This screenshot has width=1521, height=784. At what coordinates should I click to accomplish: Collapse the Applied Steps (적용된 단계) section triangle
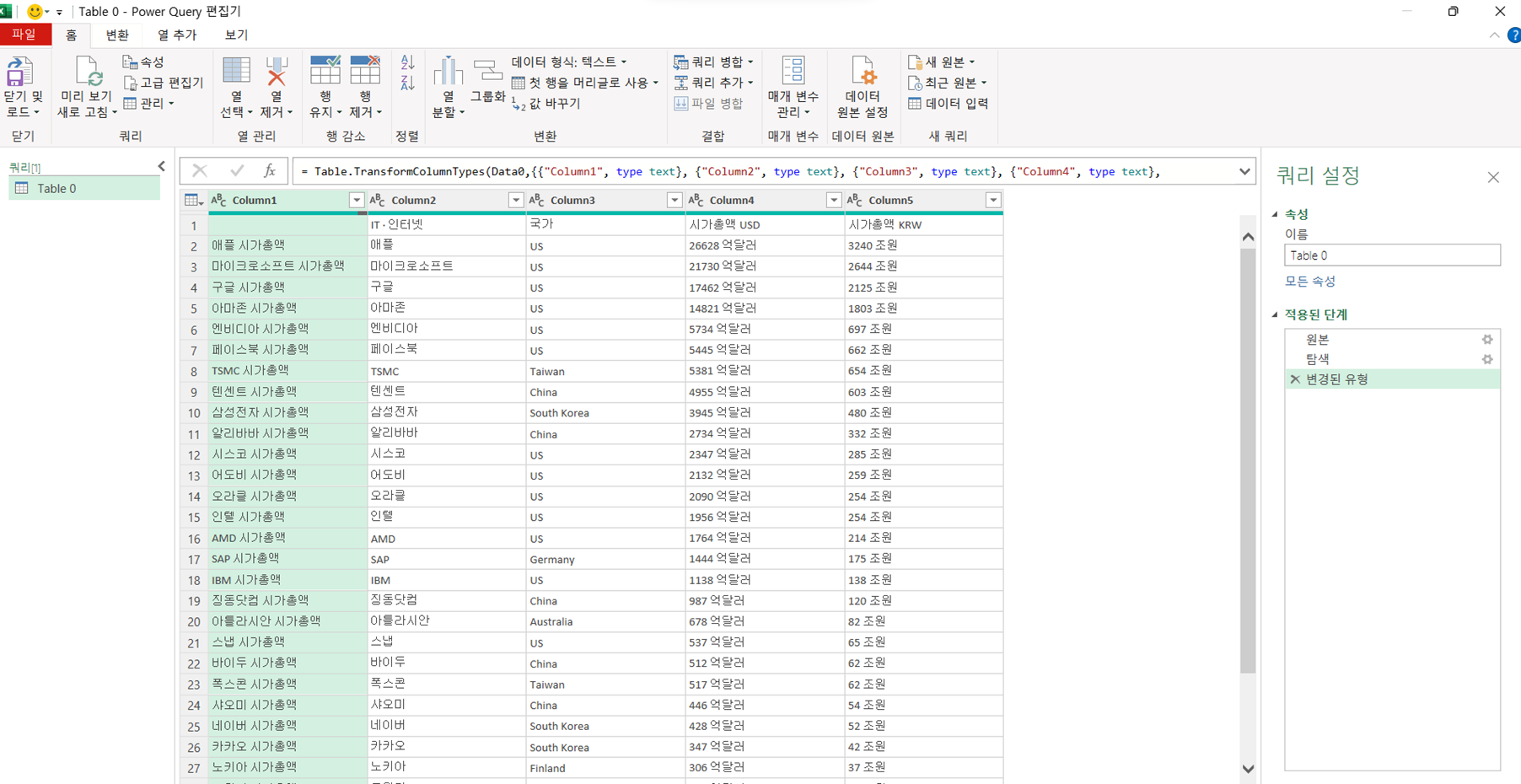(1275, 314)
